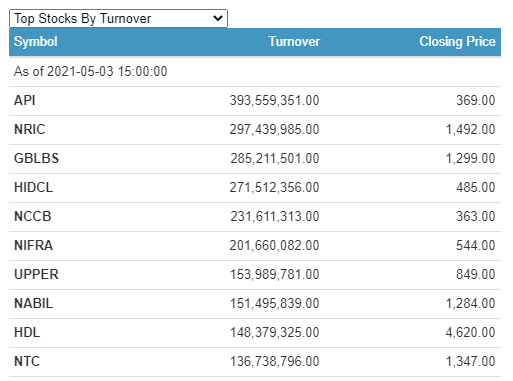
Task: Open the NCCB stock symbol link
Action: pyautogui.click(x=33, y=216)
